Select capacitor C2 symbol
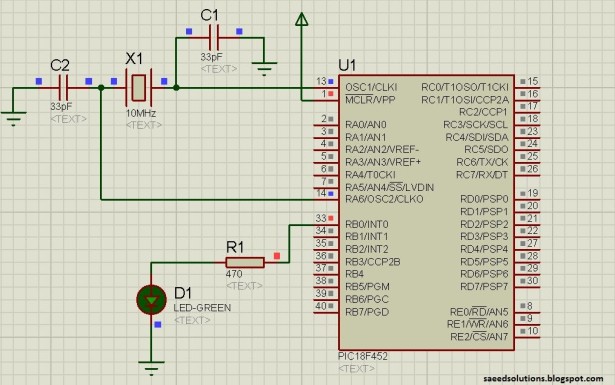The image size is (615, 385). 63,88
